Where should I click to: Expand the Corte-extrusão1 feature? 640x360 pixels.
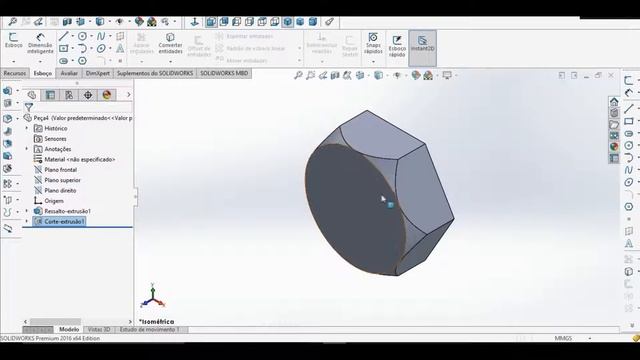pyautogui.click(x=27, y=221)
